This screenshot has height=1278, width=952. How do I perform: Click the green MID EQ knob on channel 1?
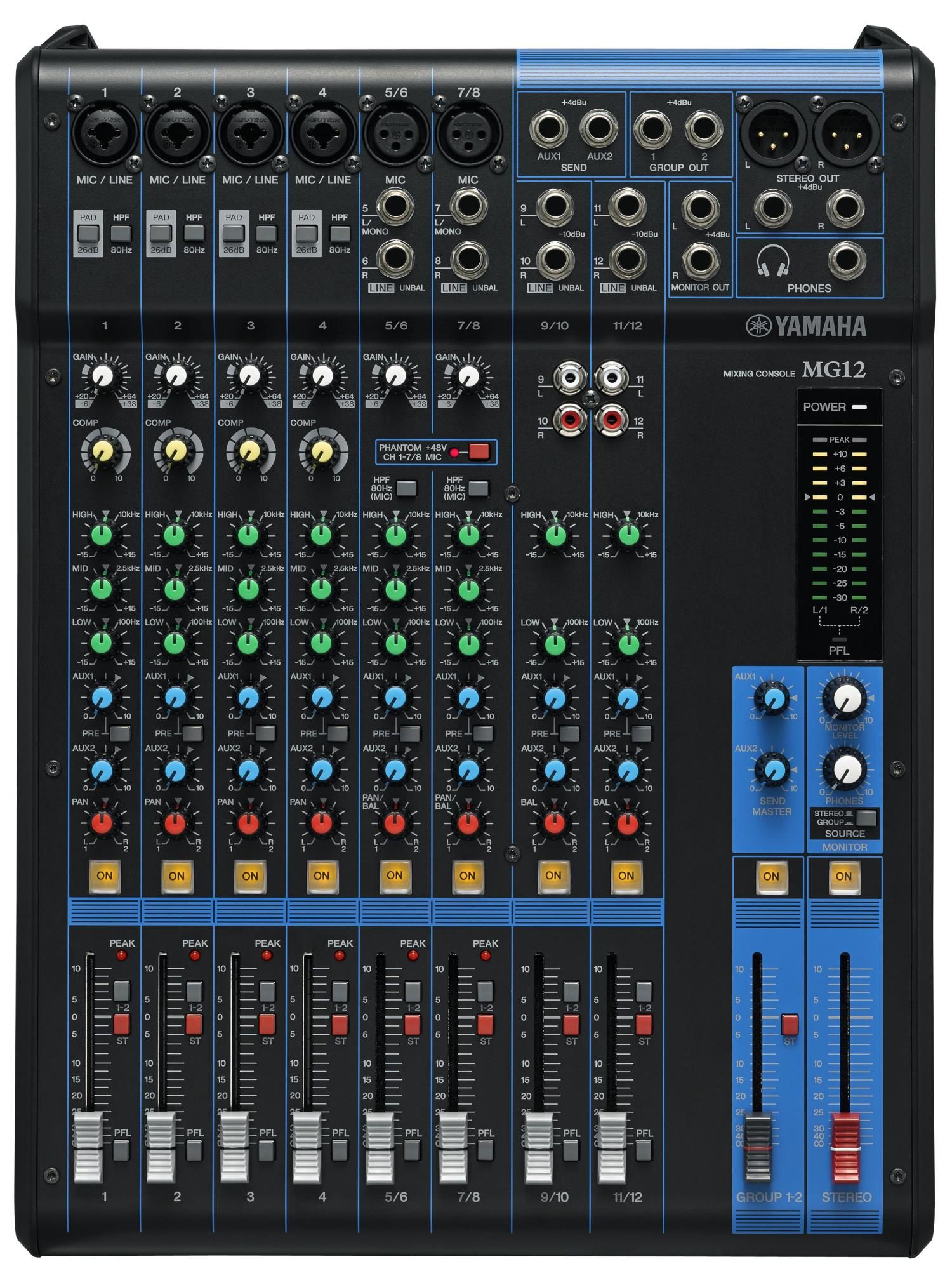click(102, 589)
